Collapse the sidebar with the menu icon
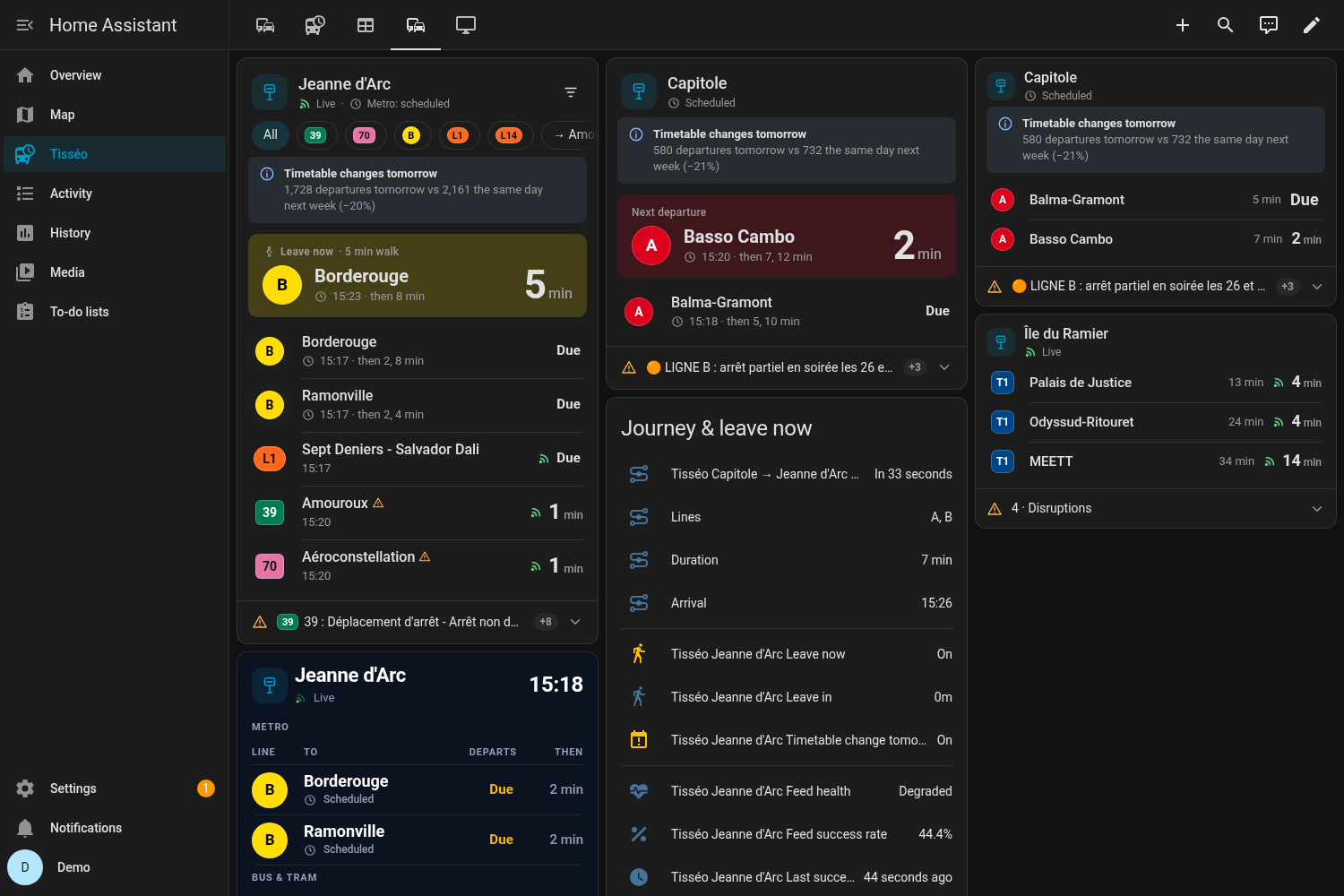Viewport: 1344px width, 896px height. [25, 25]
